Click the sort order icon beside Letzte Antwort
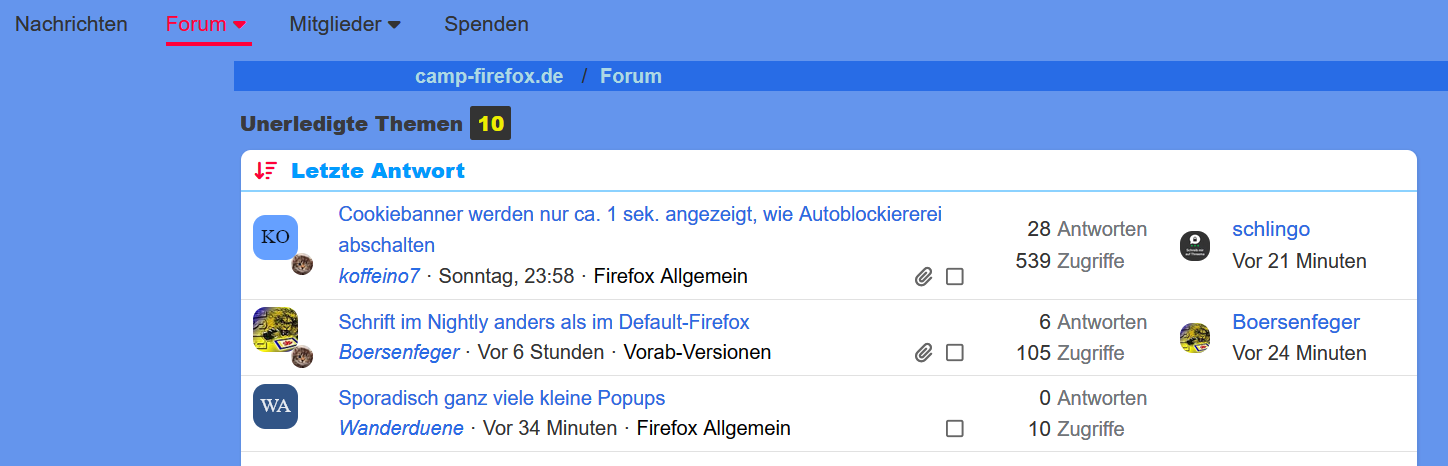This screenshot has height=466, width=1448. tap(265, 171)
